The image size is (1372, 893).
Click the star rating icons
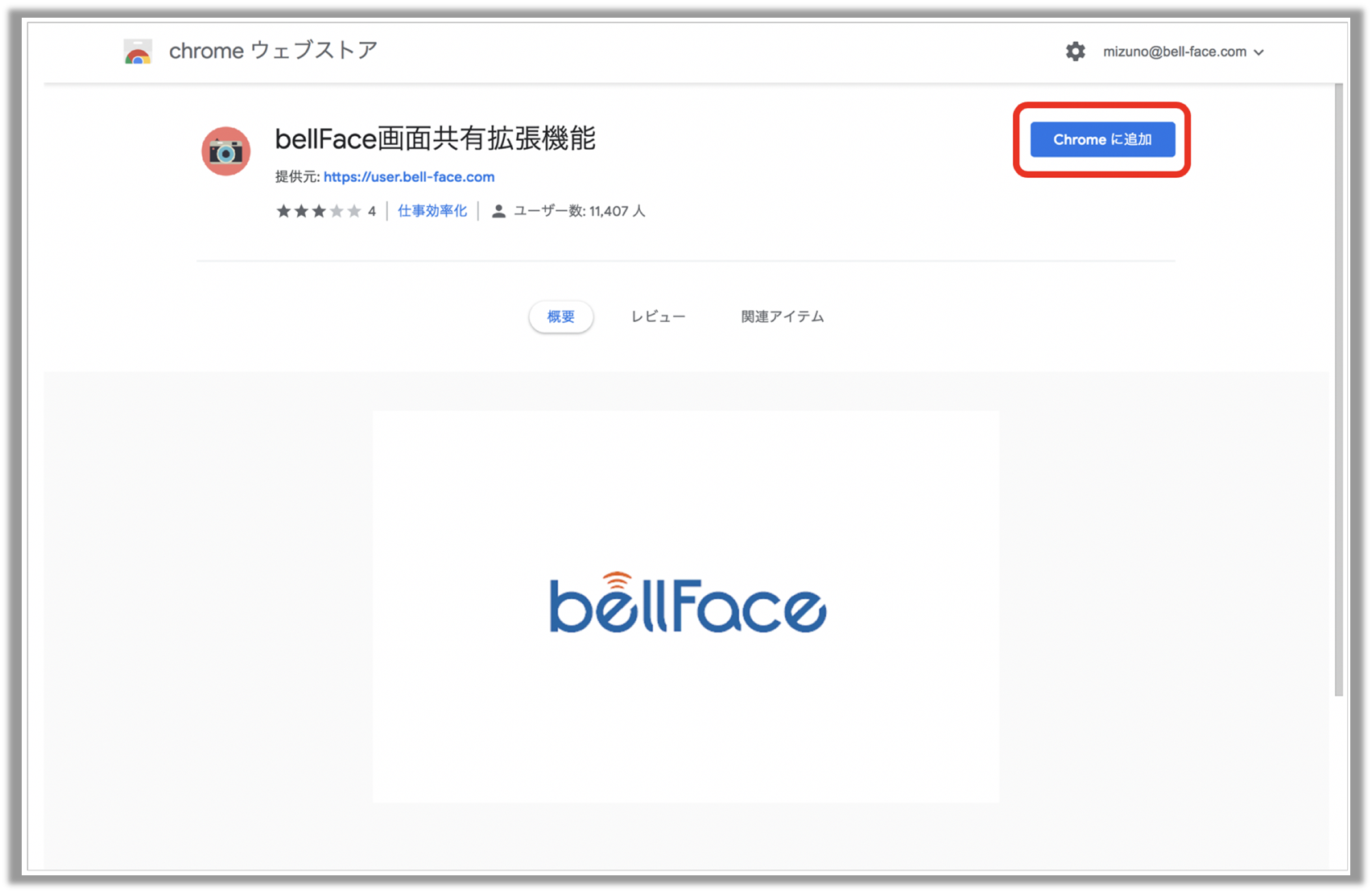click(x=319, y=211)
